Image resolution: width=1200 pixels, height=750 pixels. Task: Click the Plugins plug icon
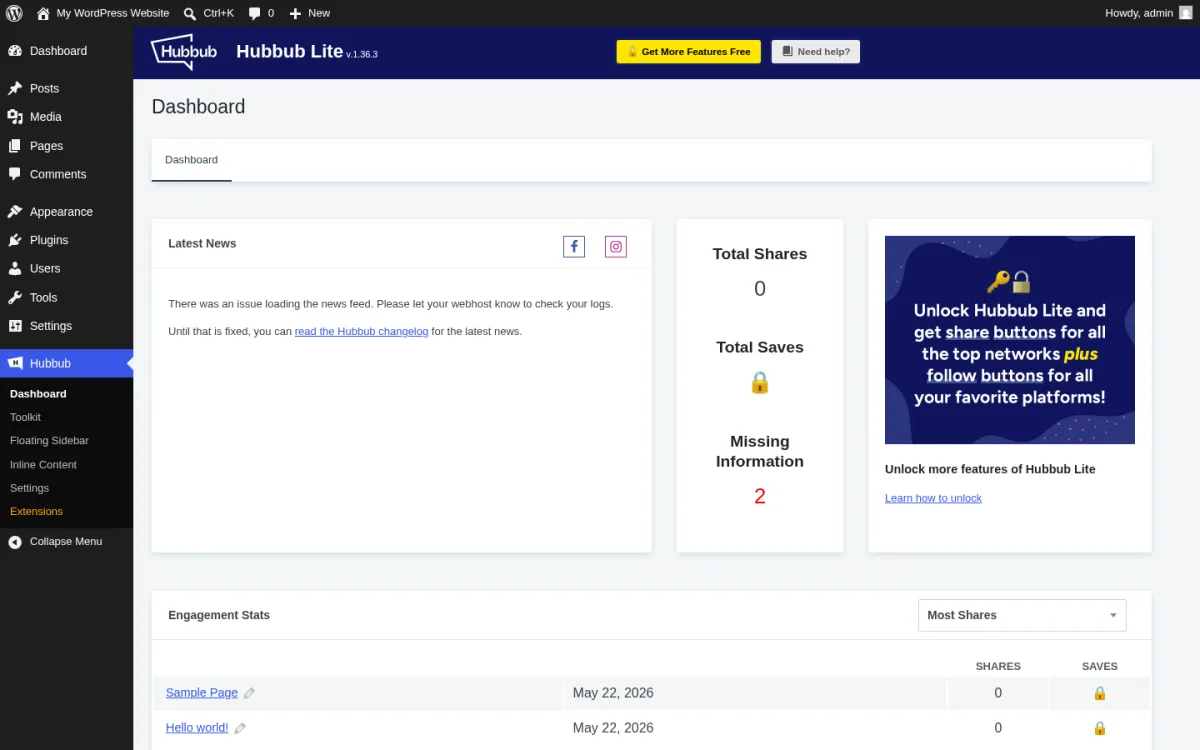pos(15,240)
